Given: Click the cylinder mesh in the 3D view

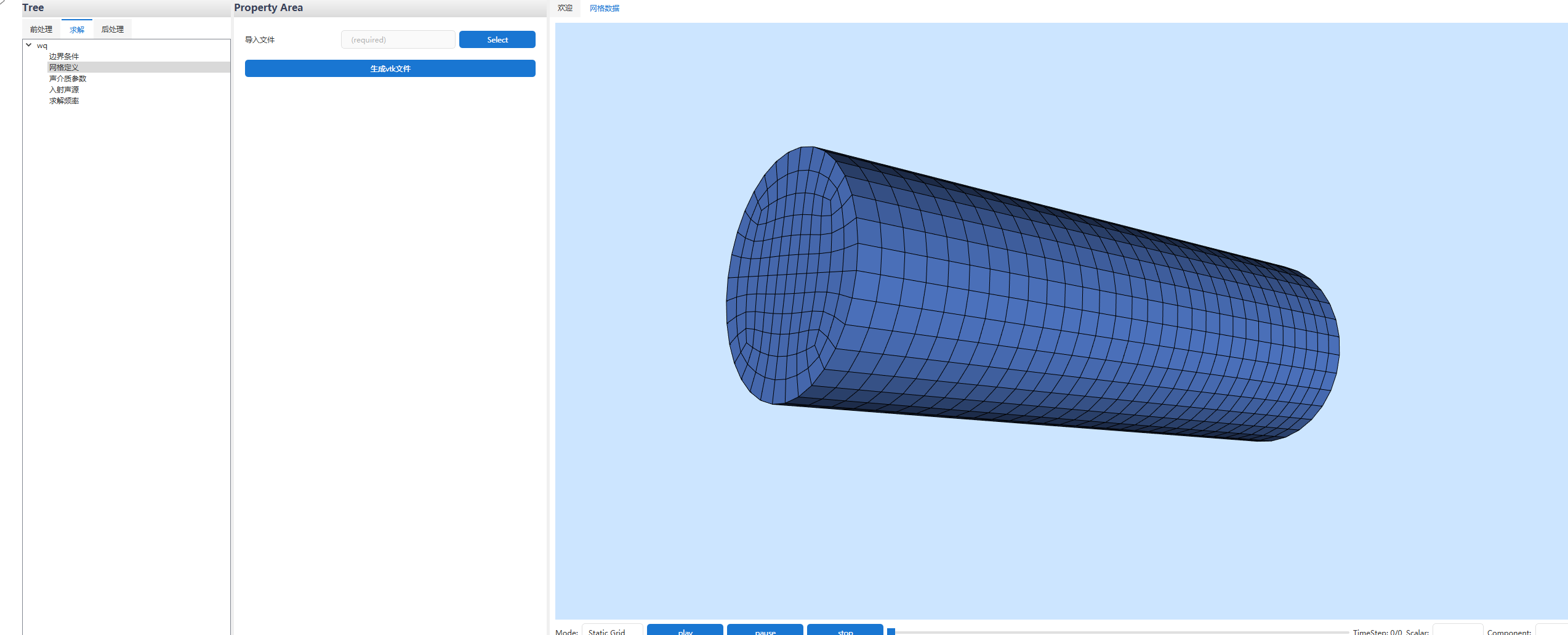Looking at the screenshot, I should (1032, 294).
